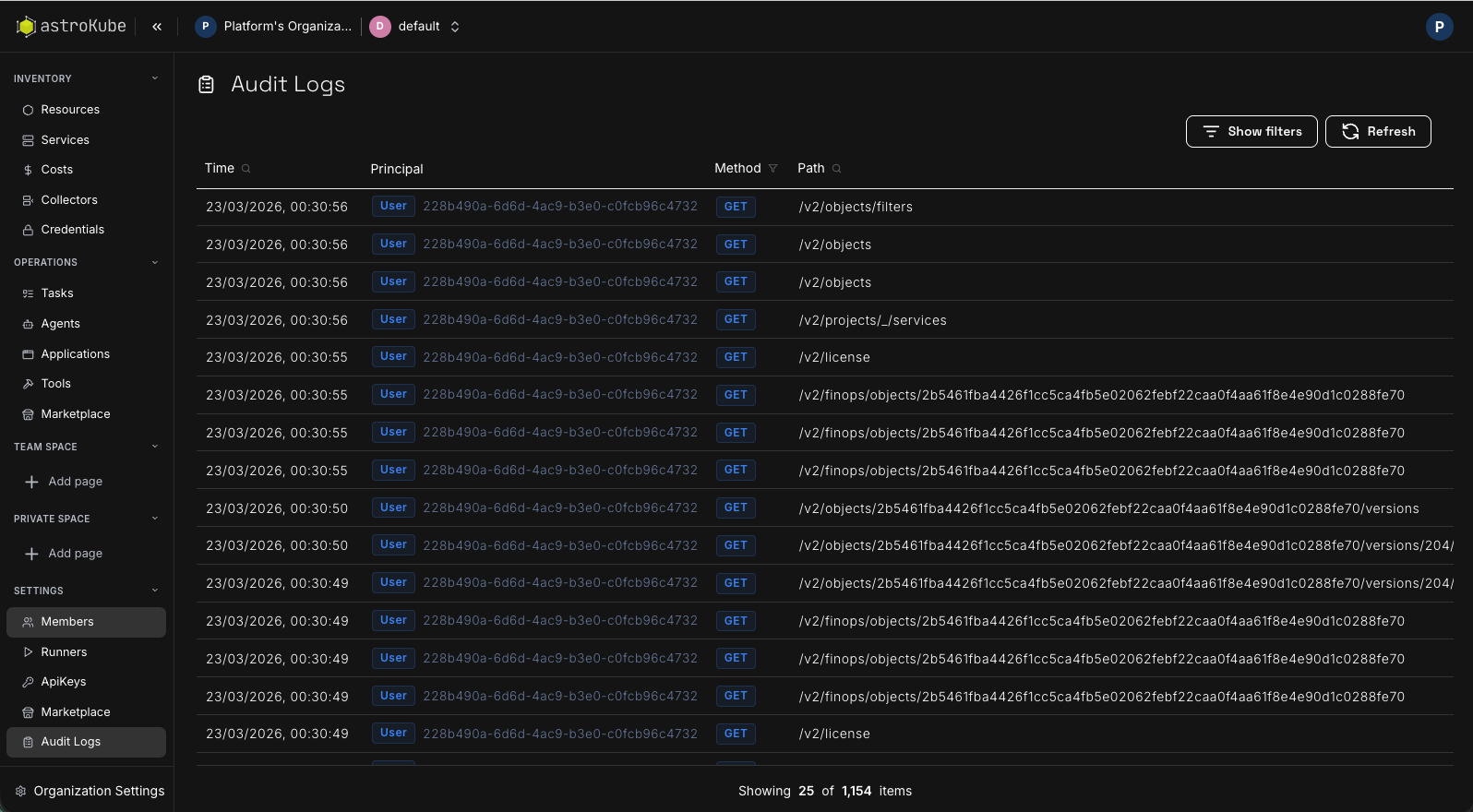Collapse the Settings section

click(x=155, y=591)
